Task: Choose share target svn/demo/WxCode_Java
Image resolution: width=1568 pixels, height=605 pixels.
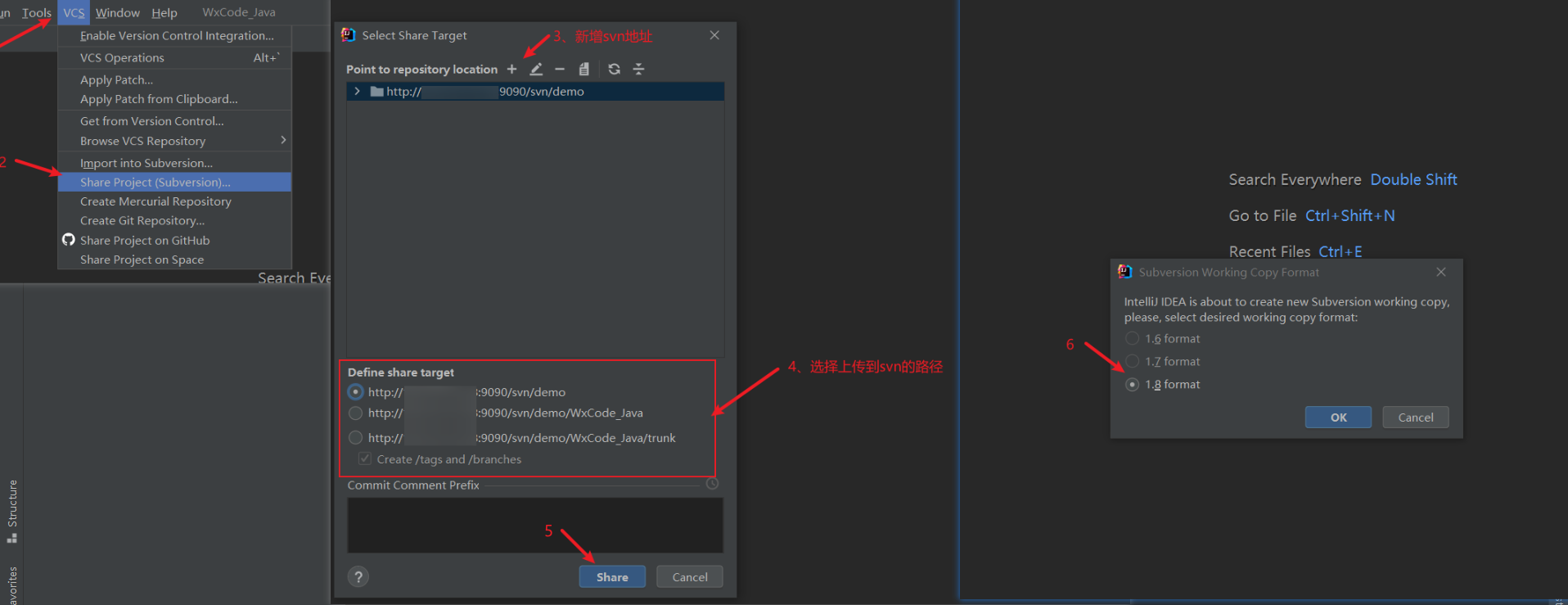Action: point(355,413)
